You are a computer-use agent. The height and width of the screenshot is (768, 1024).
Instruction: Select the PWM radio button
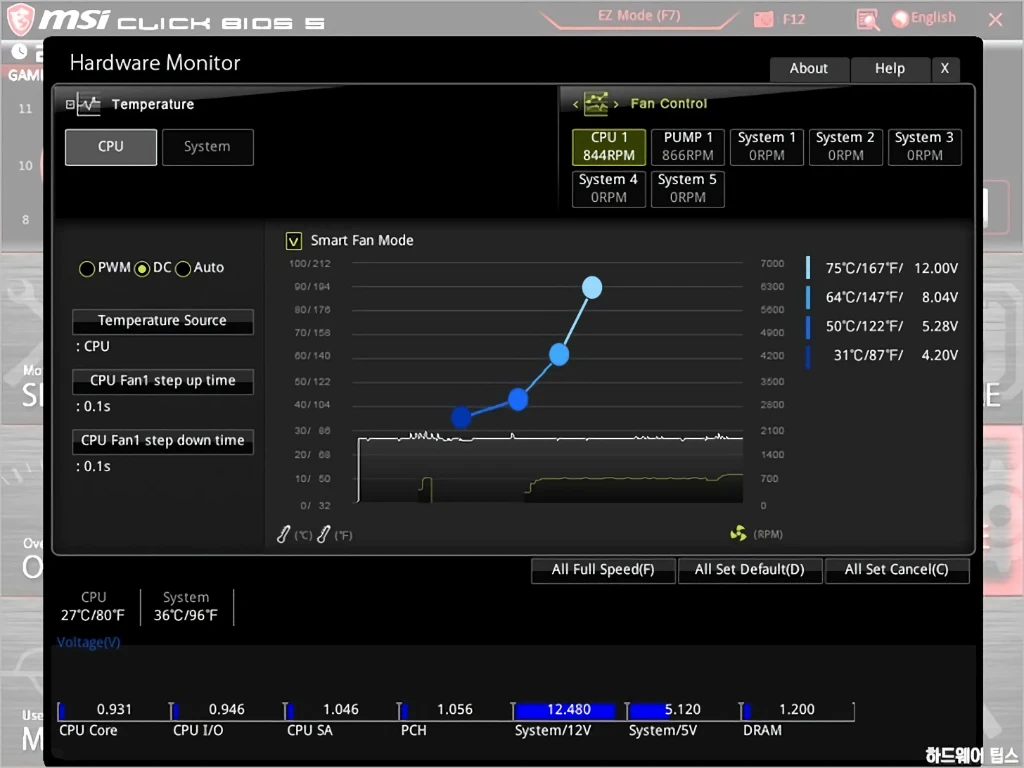click(86, 268)
